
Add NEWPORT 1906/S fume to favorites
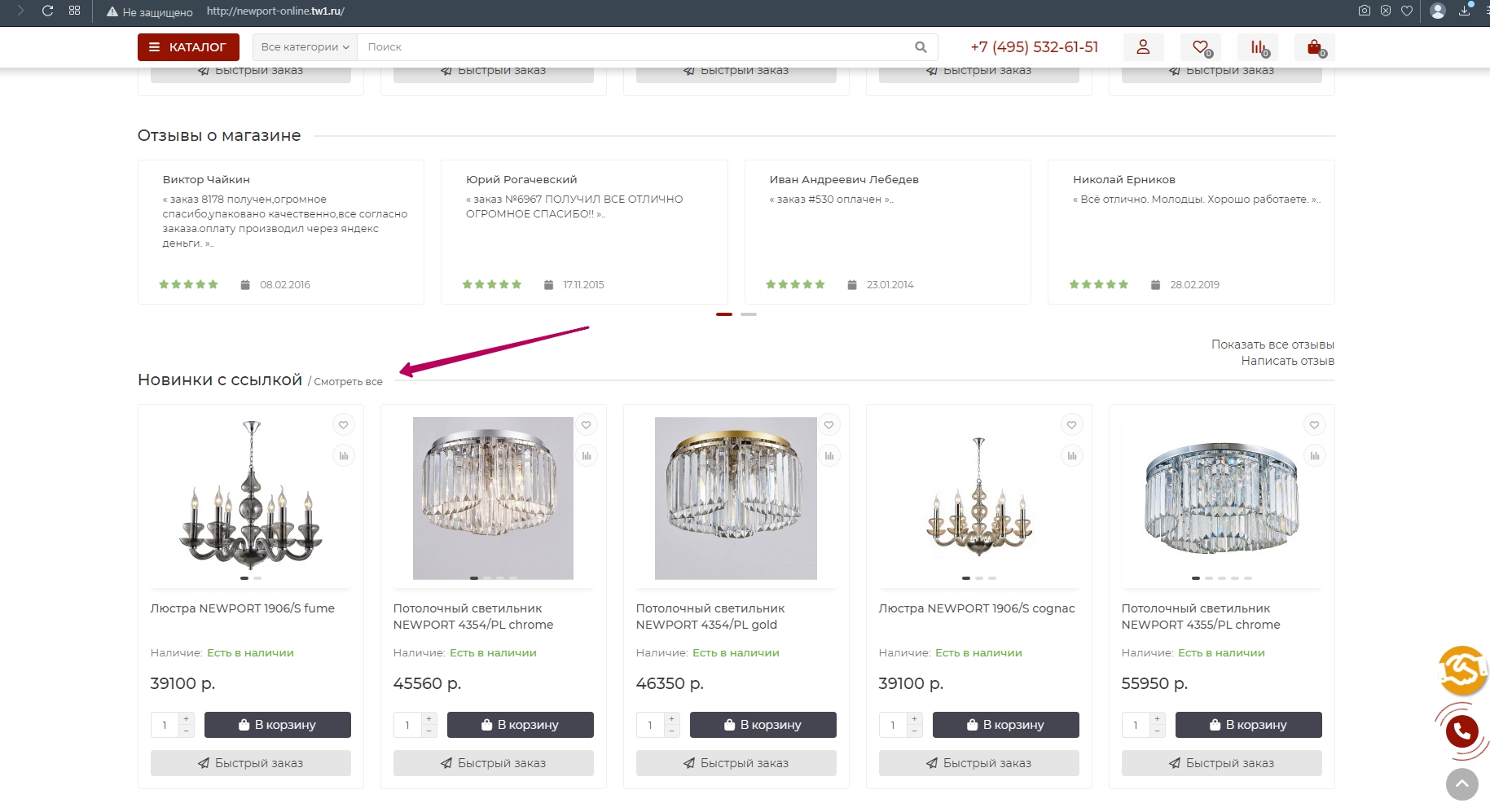(344, 425)
